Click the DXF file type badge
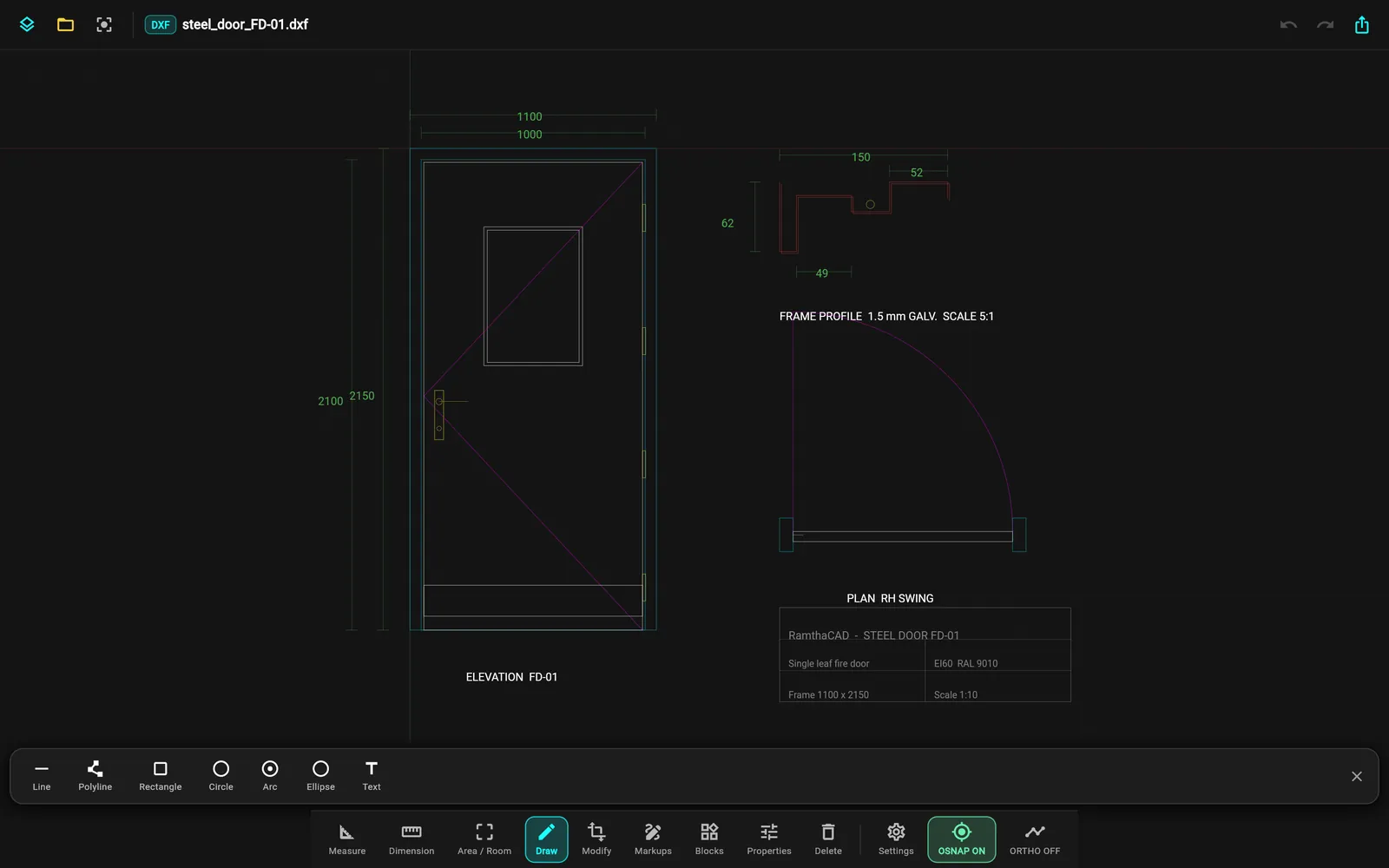 pyautogui.click(x=161, y=24)
